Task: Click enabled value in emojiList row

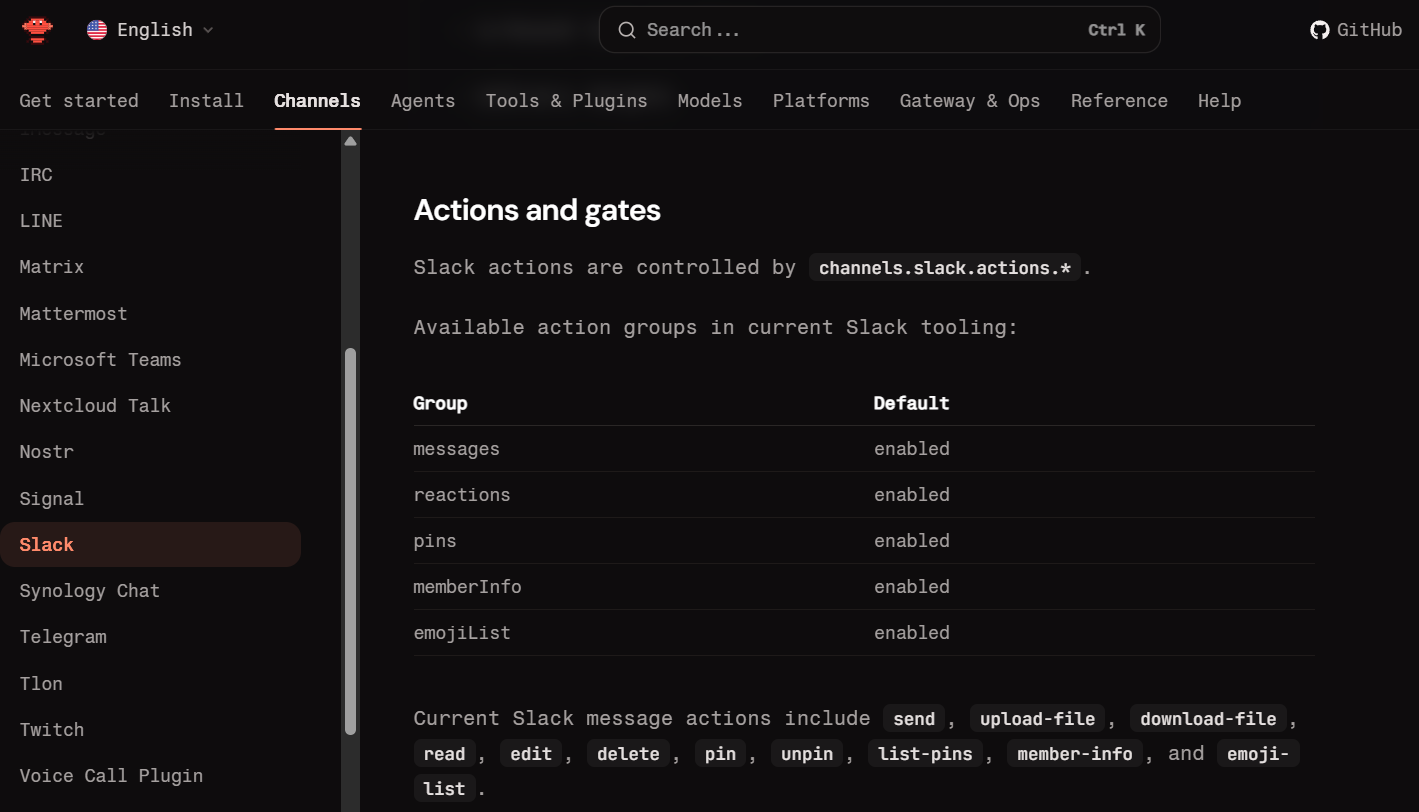Action: click(x=912, y=633)
